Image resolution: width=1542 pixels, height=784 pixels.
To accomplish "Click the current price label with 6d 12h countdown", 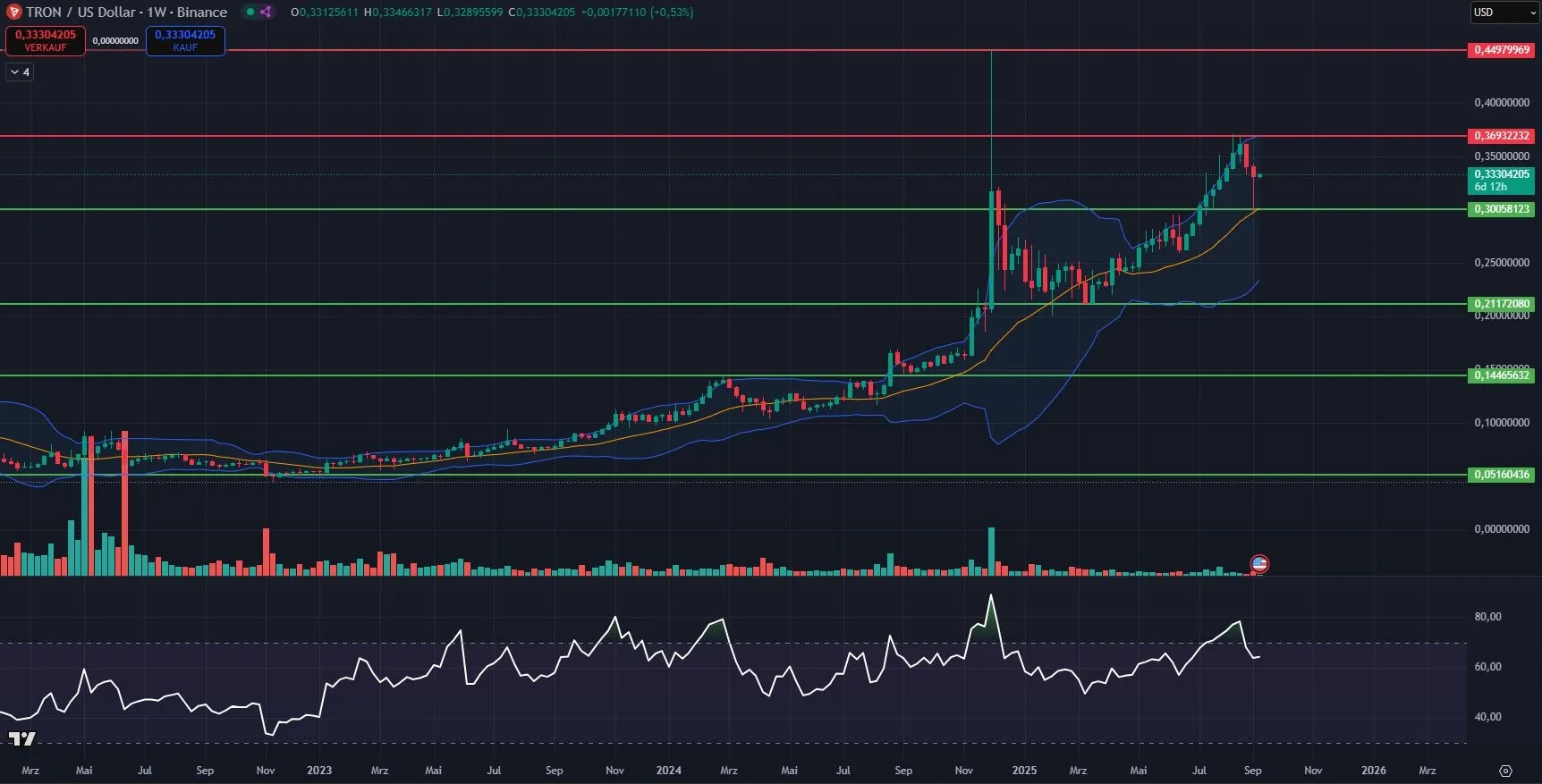I will tap(1502, 181).
